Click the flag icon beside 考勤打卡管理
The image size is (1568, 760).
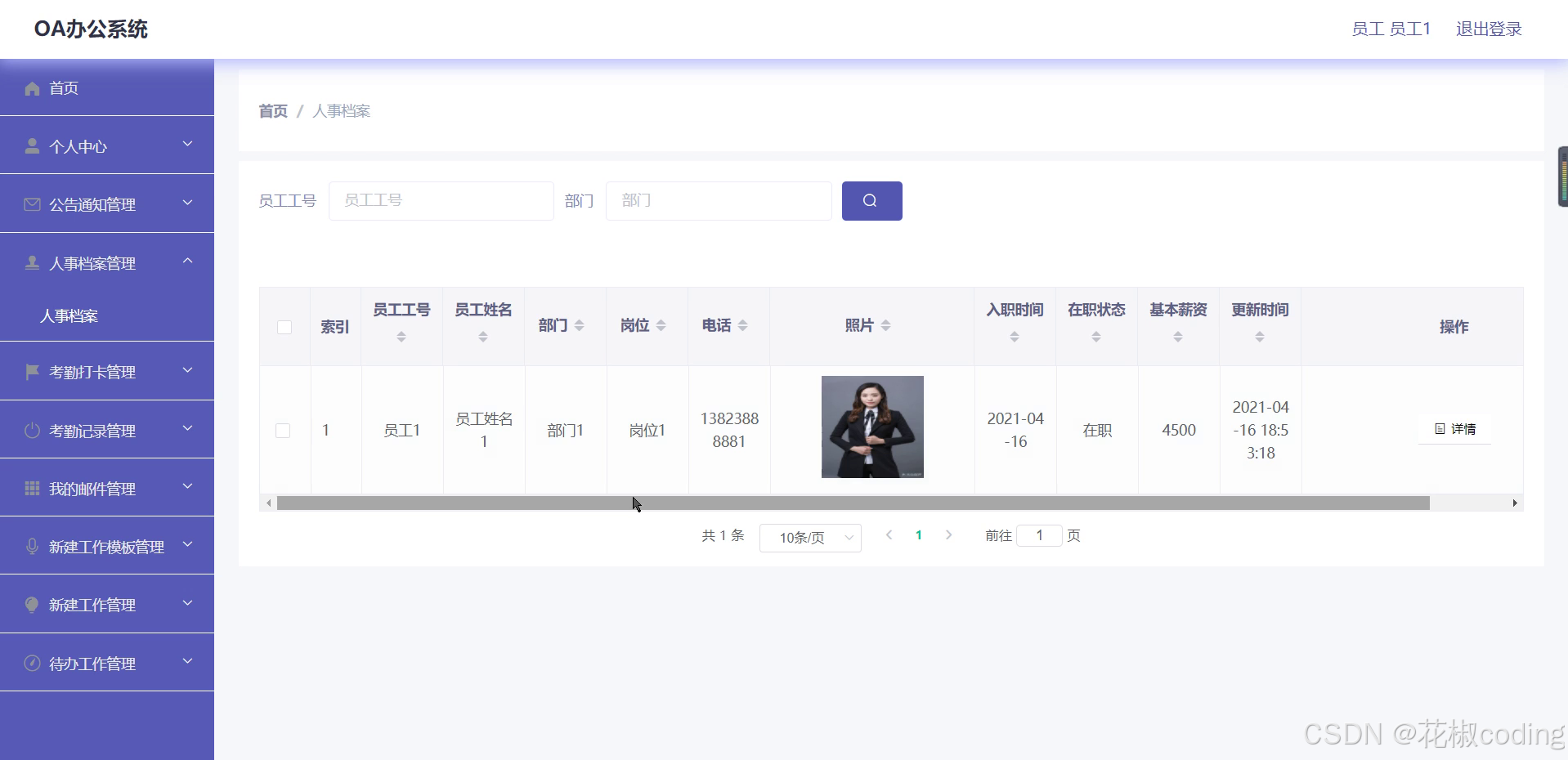tap(32, 372)
